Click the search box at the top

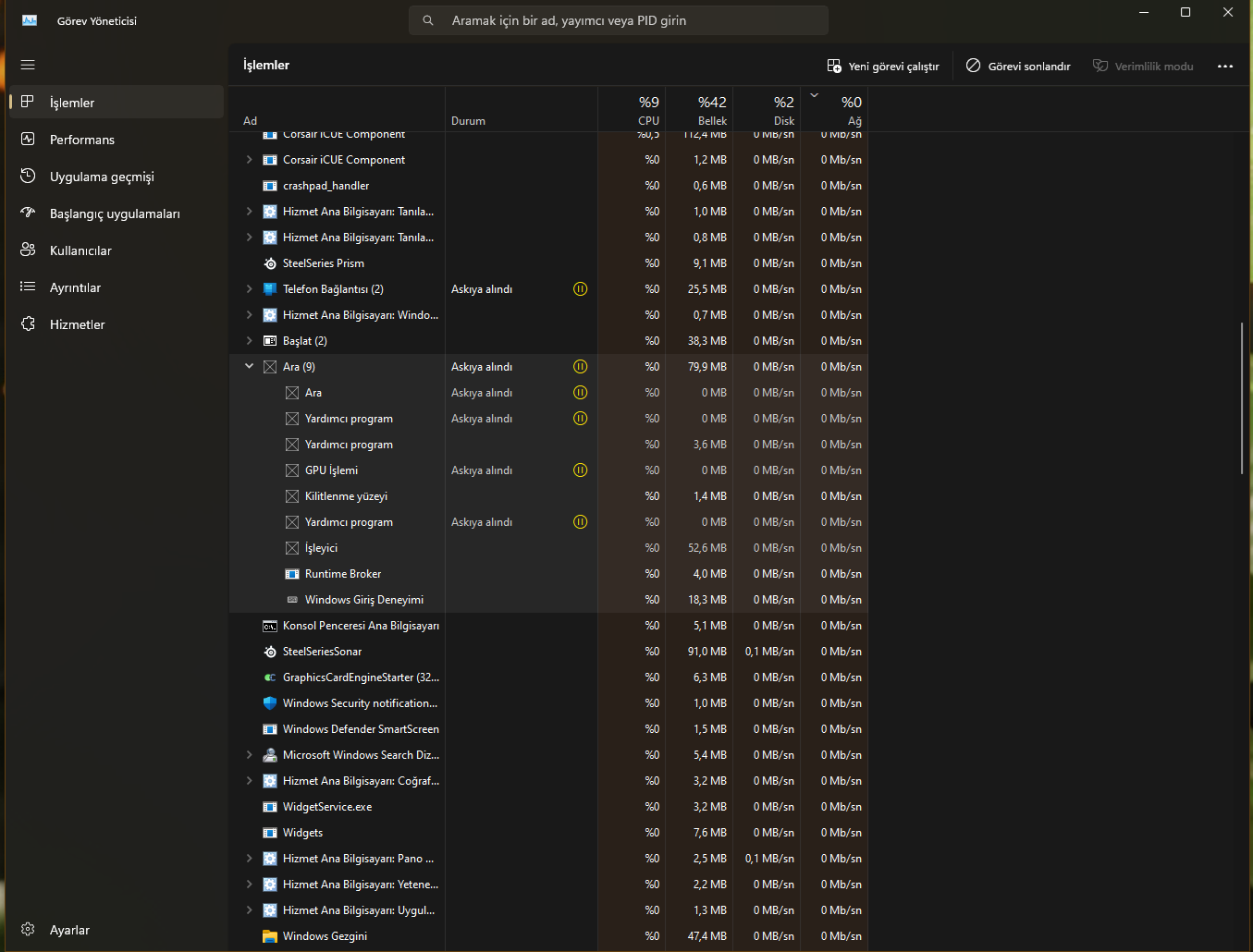pos(619,20)
